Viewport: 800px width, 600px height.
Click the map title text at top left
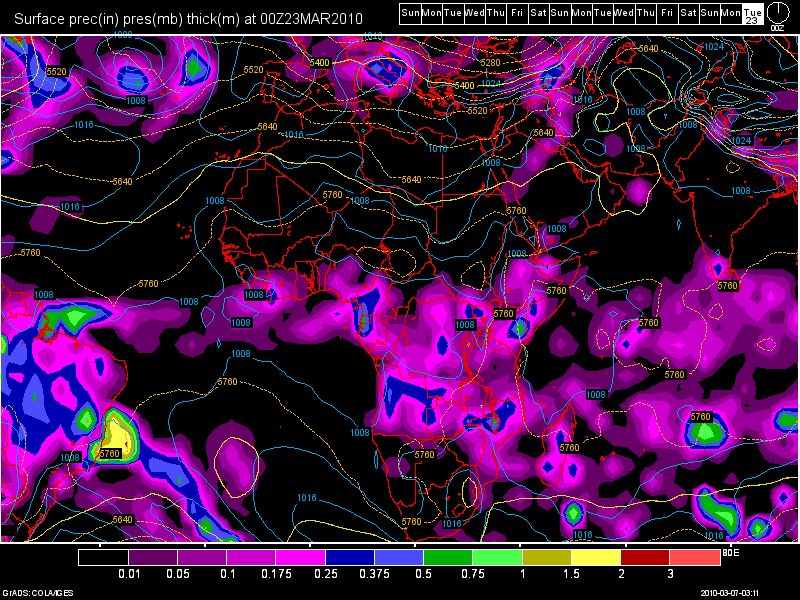(182, 18)
